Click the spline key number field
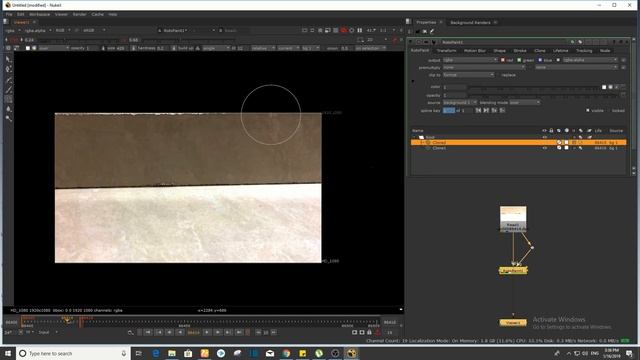The height and width of the screenshot is (360, 640). (x=449, y=111)
